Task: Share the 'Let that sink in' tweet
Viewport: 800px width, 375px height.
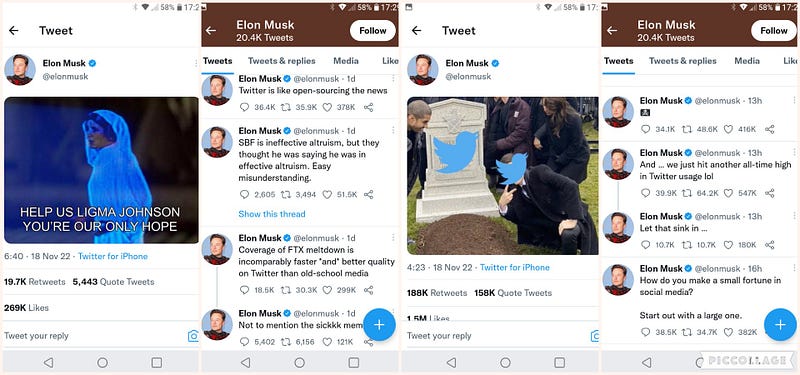Action: click(770, 245)
